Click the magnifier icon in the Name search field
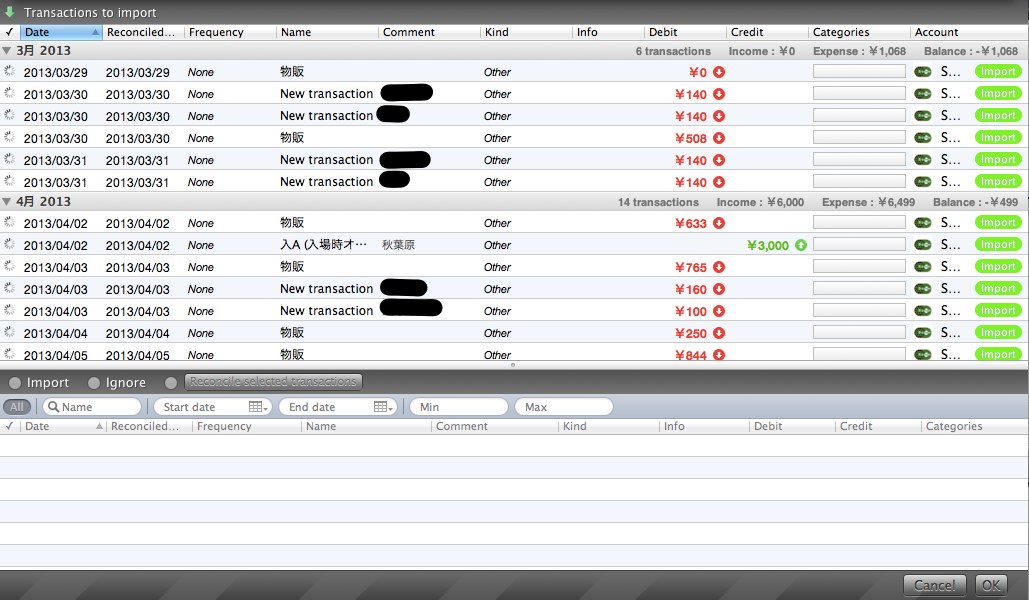Screen dimensions: 1029x600 point(52,407)
